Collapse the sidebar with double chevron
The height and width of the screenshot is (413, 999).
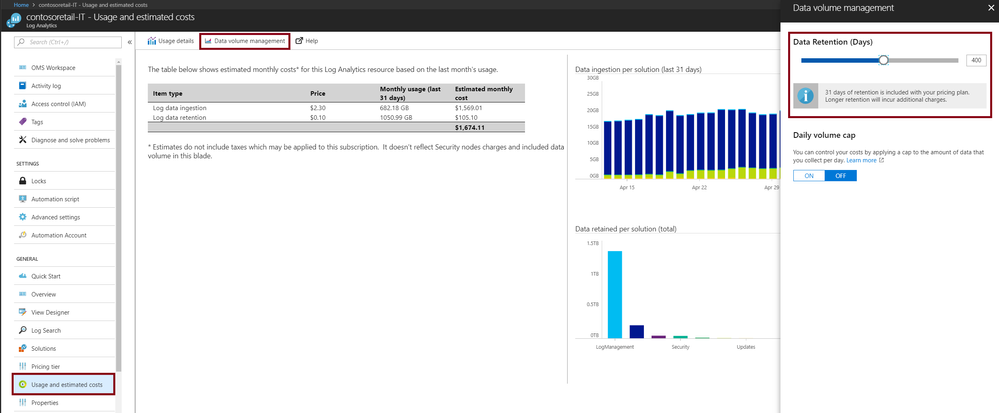point(130,42)
